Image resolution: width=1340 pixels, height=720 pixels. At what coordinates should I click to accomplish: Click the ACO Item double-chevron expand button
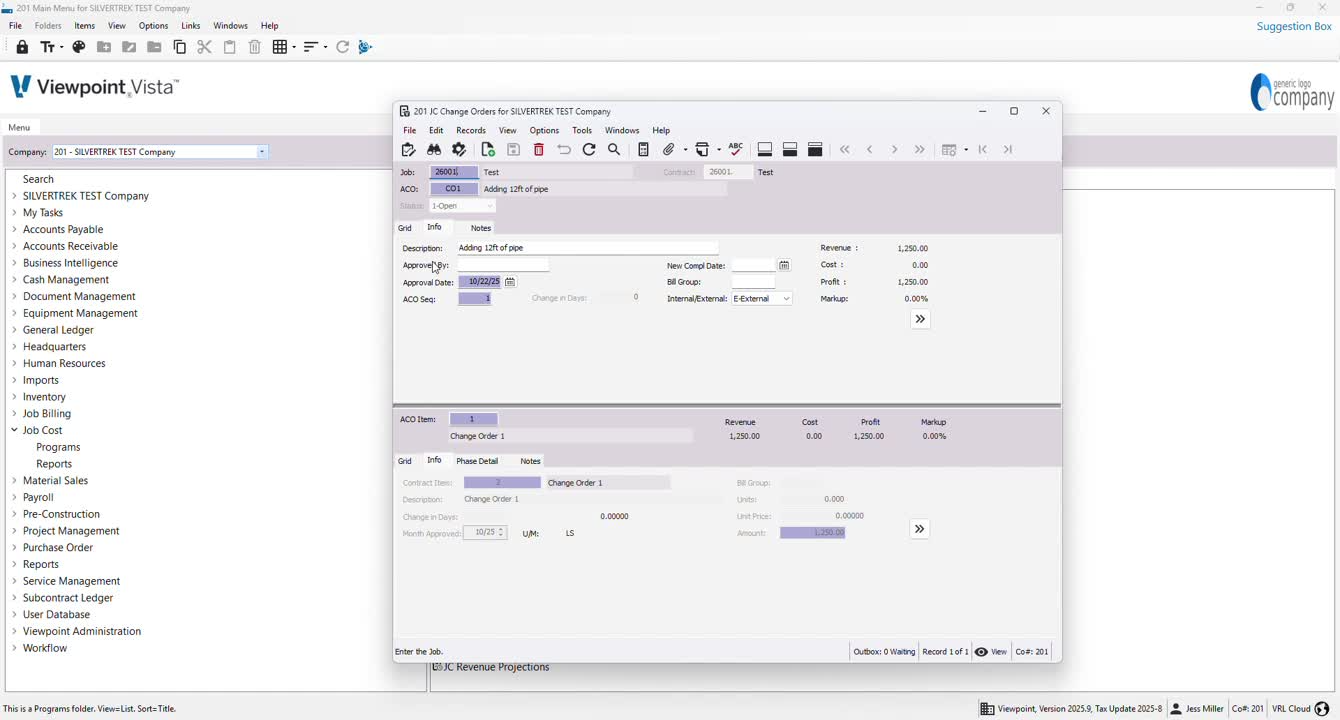coord(920,529)
